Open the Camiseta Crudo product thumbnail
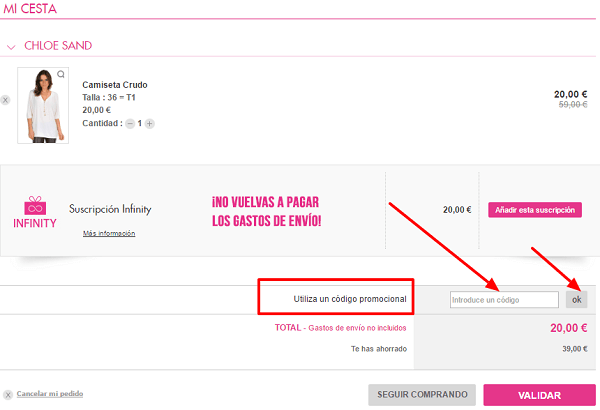 (x=42, y=105)
